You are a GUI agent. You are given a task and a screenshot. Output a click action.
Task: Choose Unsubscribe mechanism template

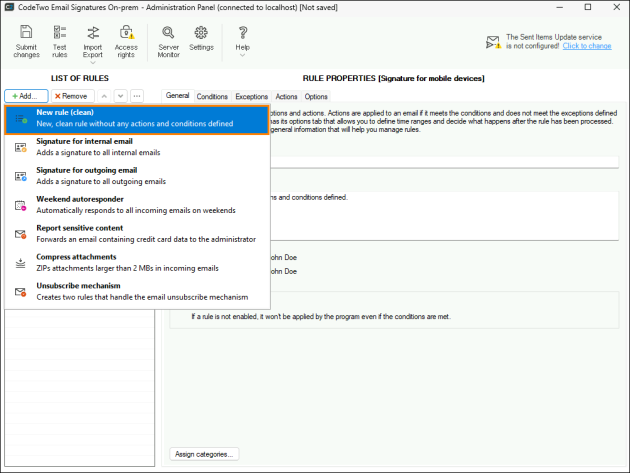point(137,291)
